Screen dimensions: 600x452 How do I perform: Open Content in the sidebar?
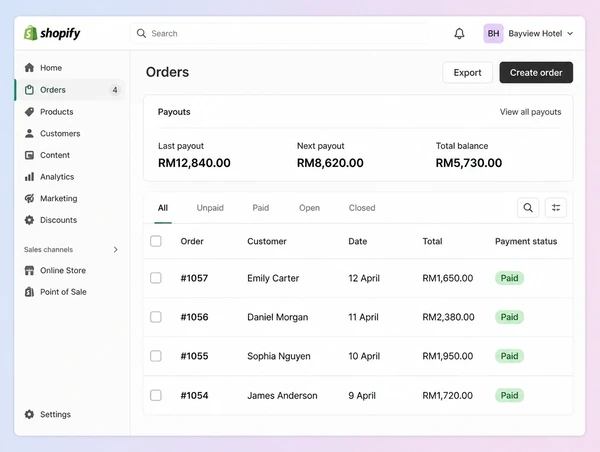click(x=70, y=155)
